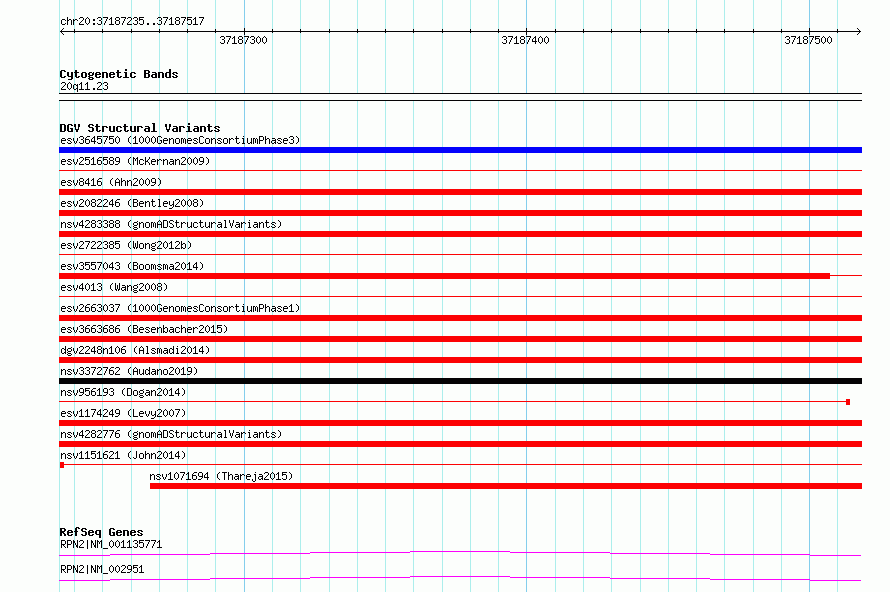Click the chr20:37187235..37187517 region label

(x=132, y=21)
